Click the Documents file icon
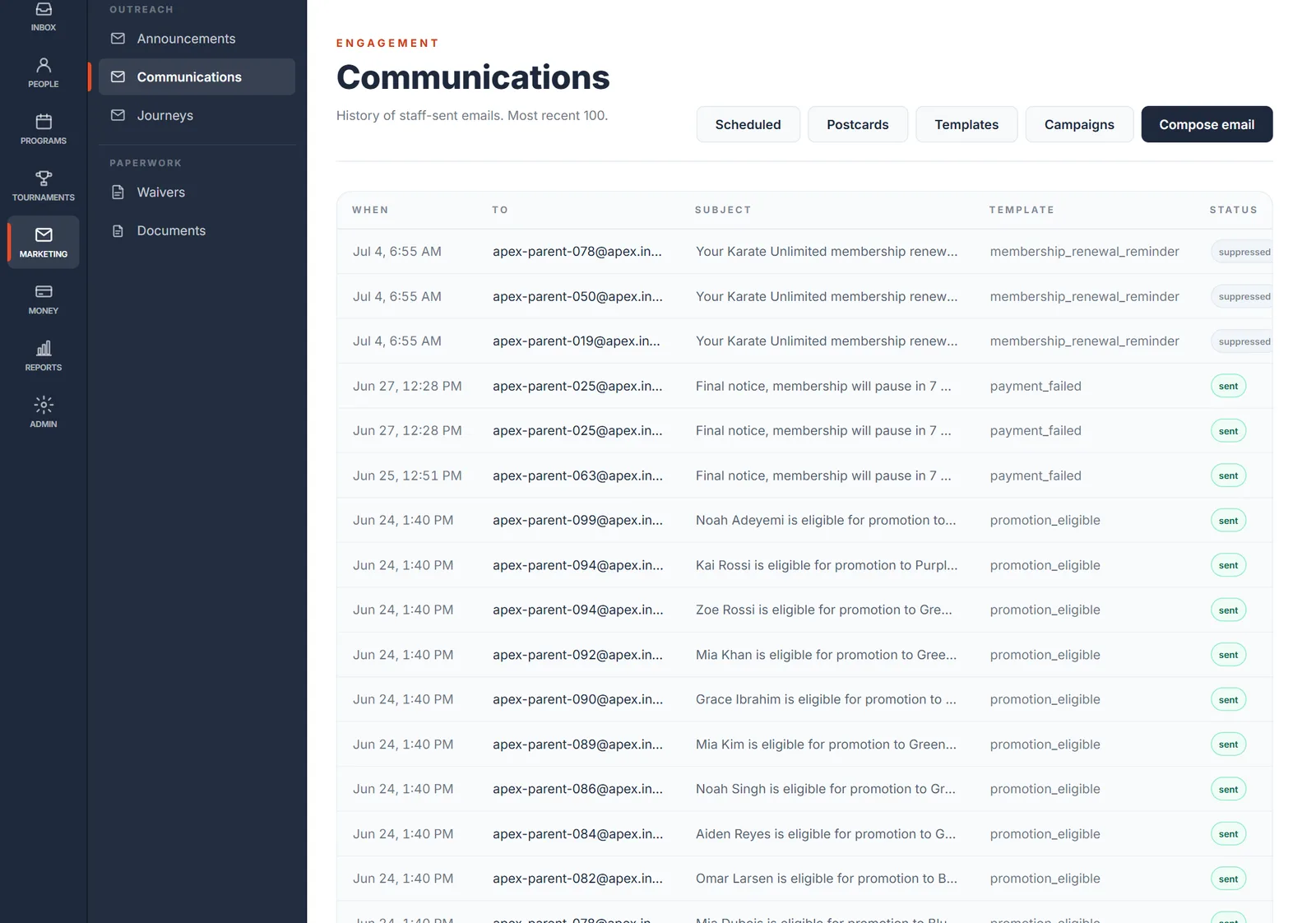Screen dimensions: 1316x923 118,230
